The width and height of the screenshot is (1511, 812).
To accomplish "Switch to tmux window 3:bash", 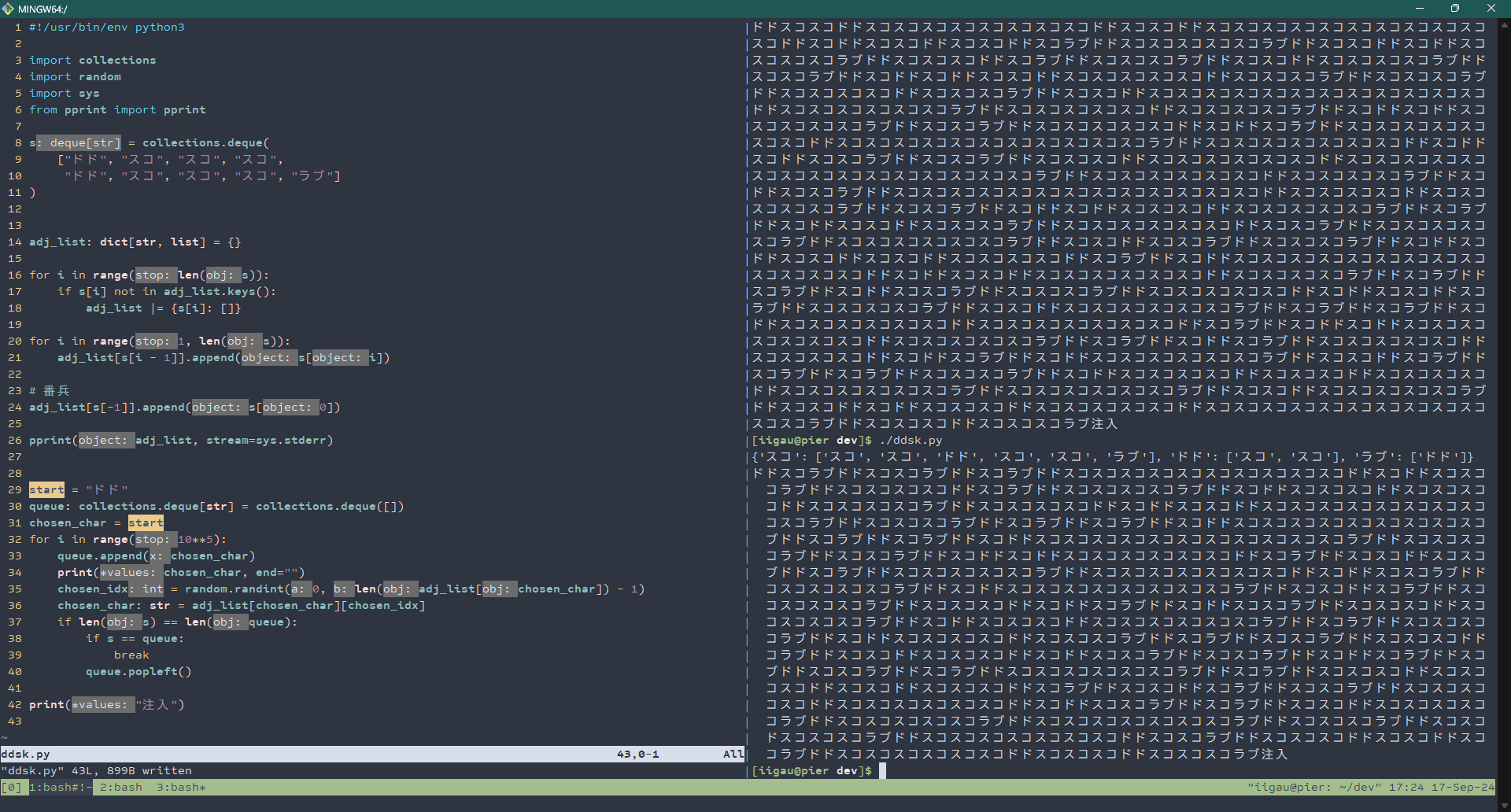I will [181, 788].
